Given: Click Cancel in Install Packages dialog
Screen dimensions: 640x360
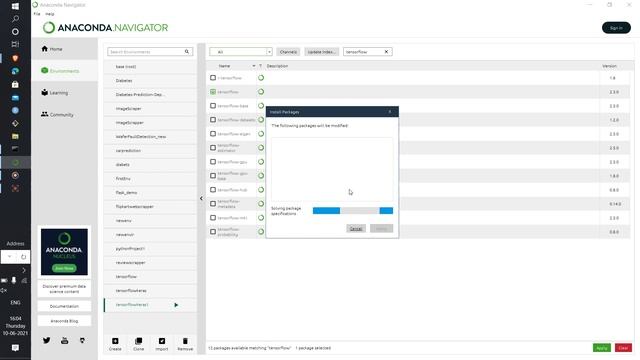Looking at the screenshot, I should click(x=356, y=229).
